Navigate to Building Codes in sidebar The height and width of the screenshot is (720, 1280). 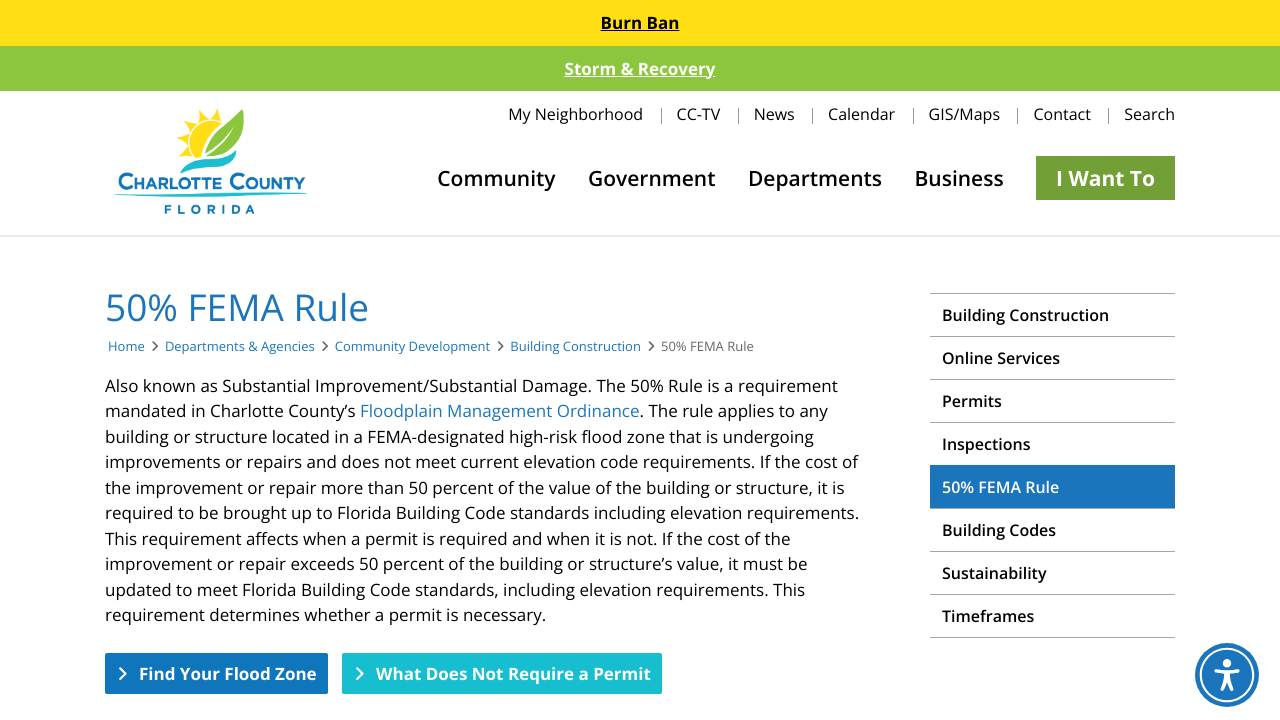tap(998, 530)
